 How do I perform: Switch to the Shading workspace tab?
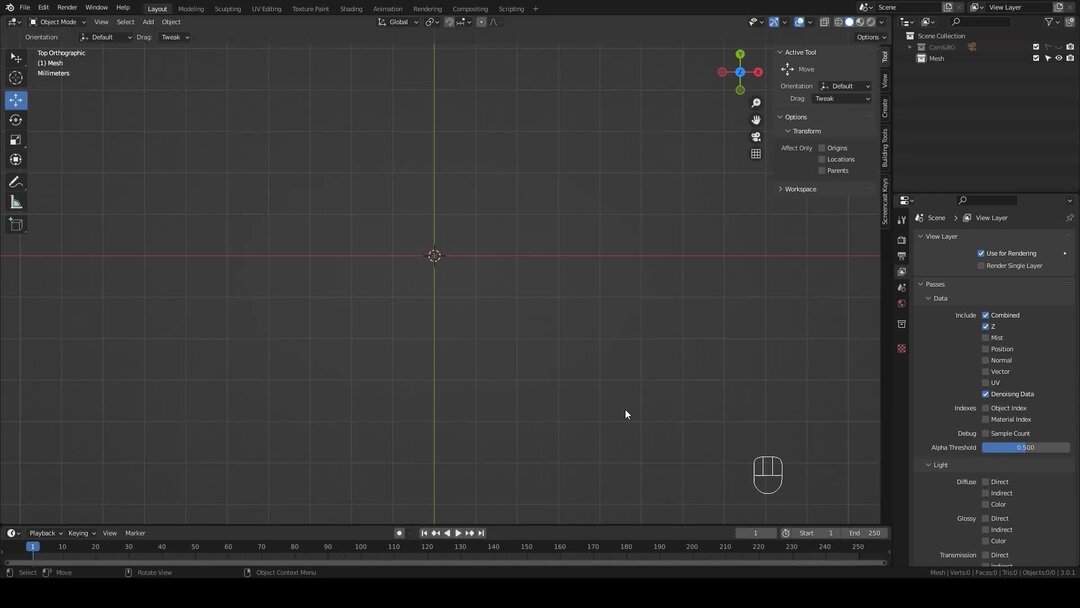pos(351,8)
